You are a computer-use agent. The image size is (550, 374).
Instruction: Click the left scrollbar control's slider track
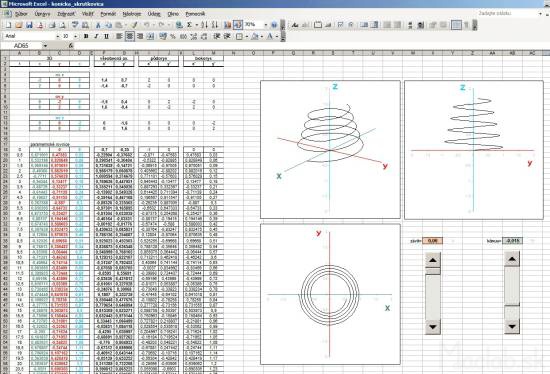[x=432, y=297]
